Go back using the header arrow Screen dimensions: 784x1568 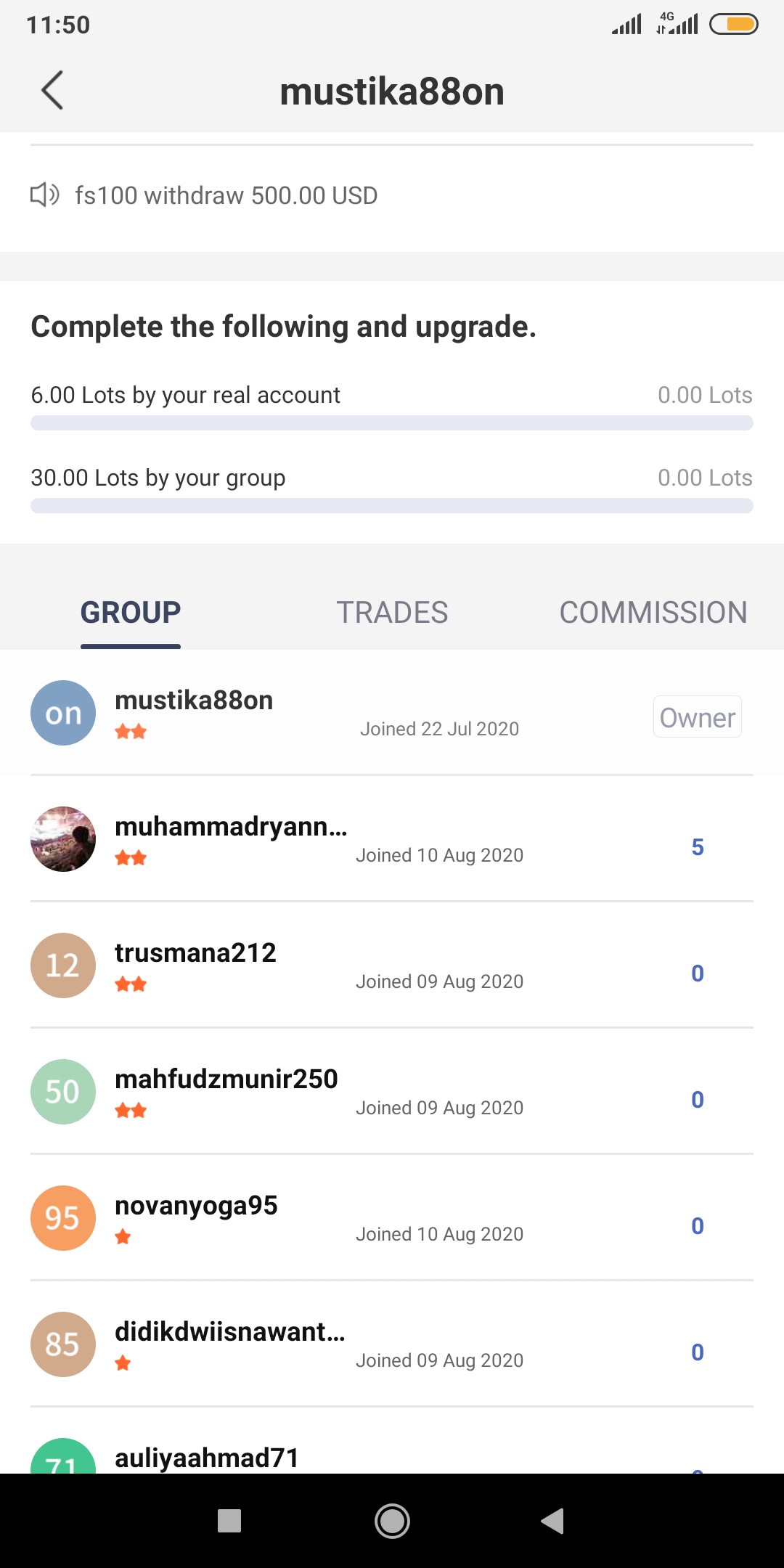[x=52, y=91]
